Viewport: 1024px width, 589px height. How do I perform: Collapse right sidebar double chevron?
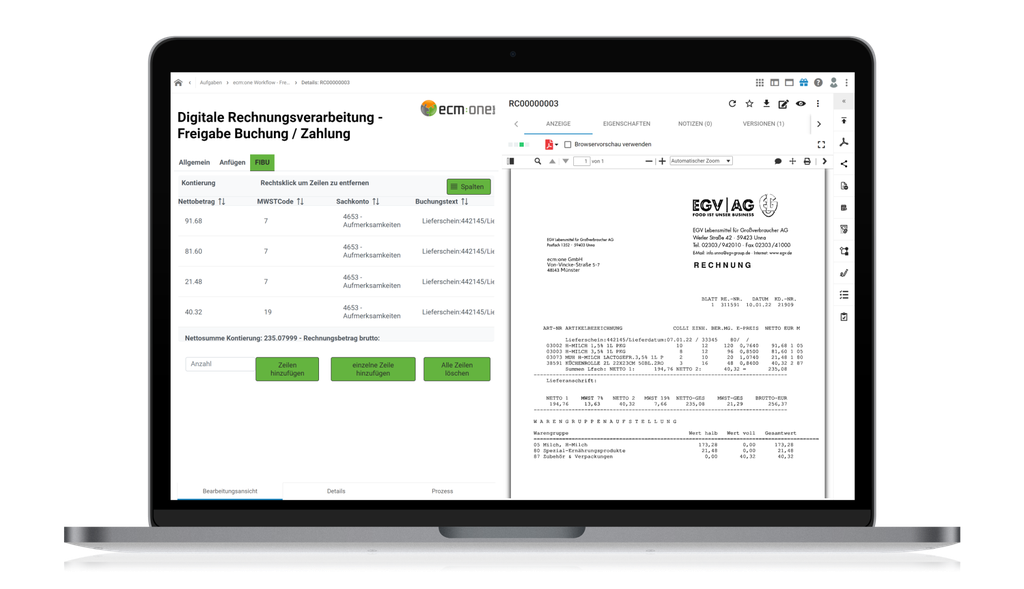844,101
